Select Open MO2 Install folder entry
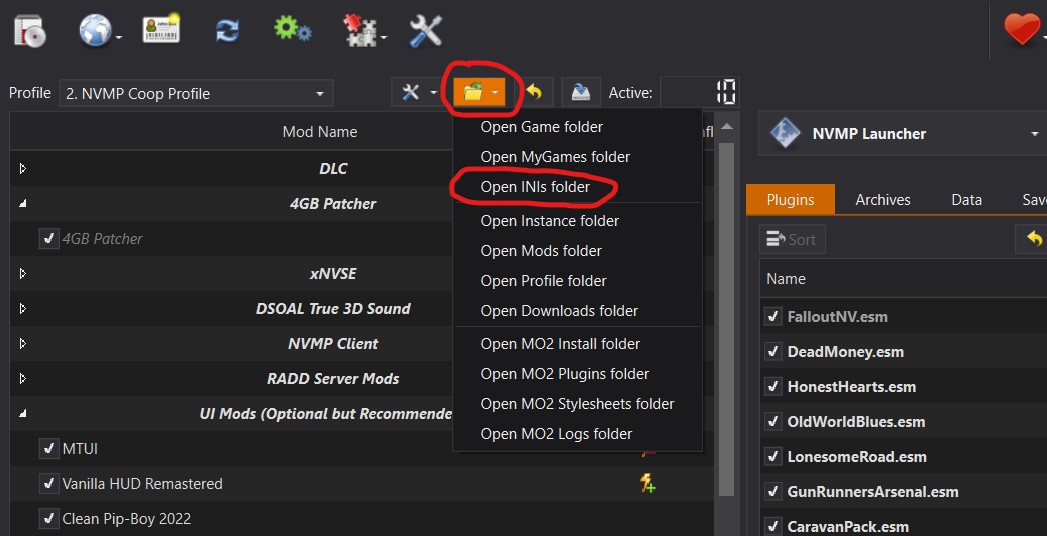 coord(560,344)
